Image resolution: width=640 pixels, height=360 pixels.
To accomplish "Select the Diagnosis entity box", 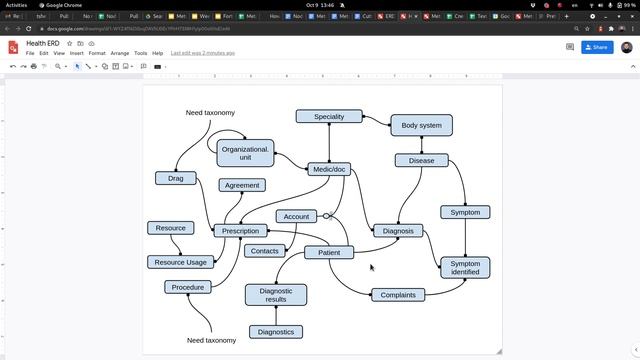I will click(x=398, y=231).
